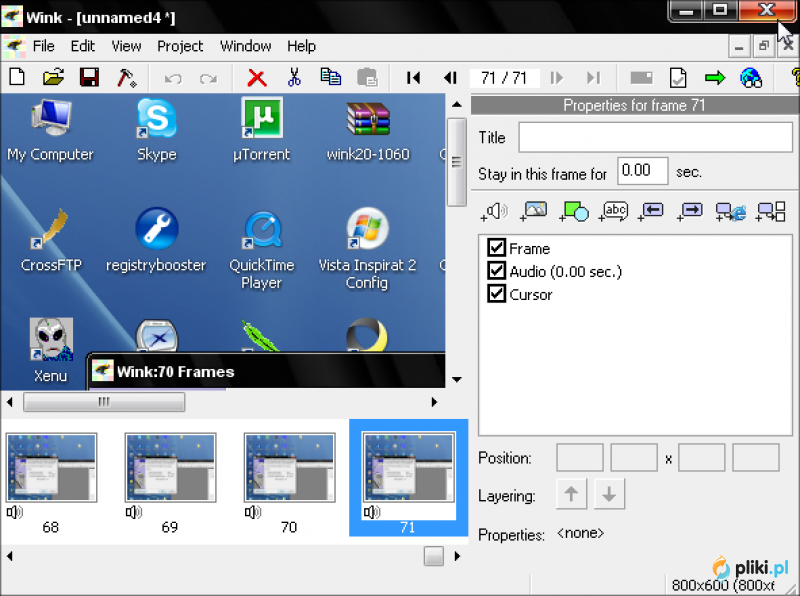Paste frame with the clipboard icon
The image size is (800, 596).
(367, 78)
